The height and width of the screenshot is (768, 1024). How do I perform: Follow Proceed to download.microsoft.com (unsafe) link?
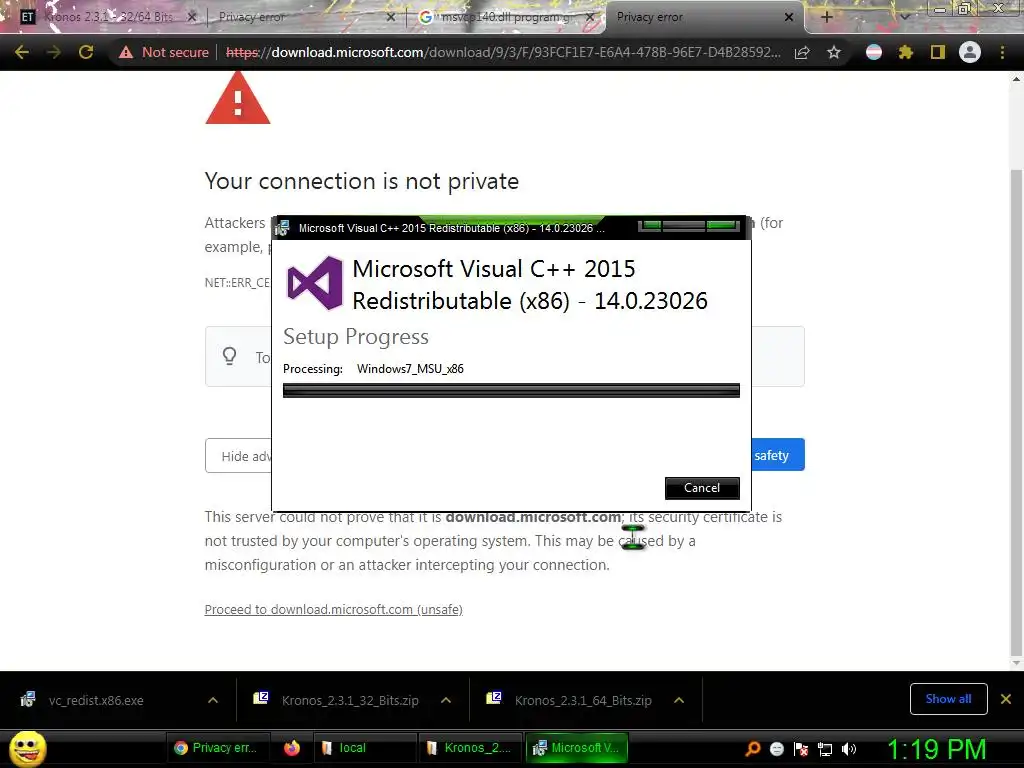[x=334, y=609]
